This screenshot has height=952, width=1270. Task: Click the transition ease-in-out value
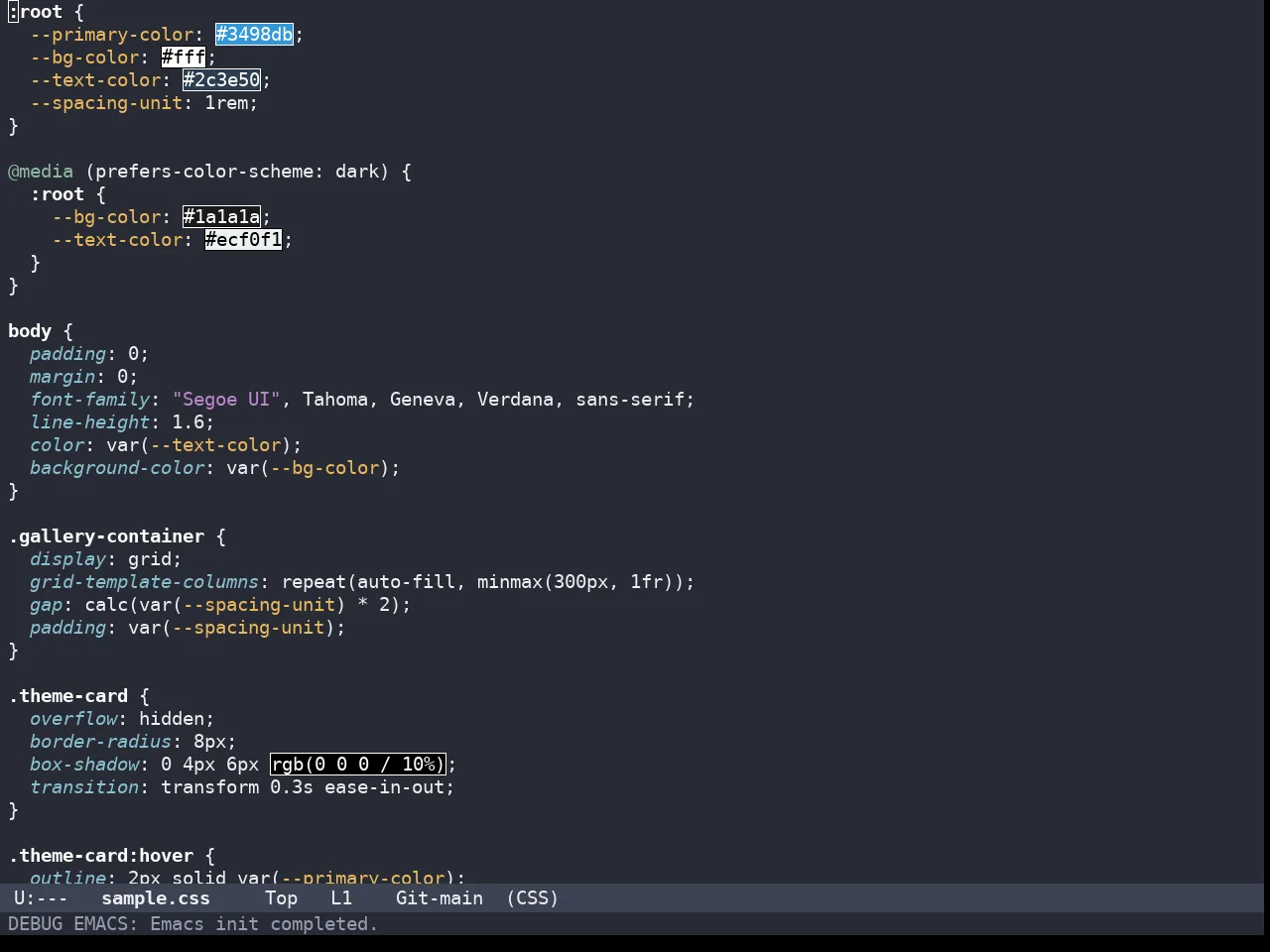[x=385, y=787]
